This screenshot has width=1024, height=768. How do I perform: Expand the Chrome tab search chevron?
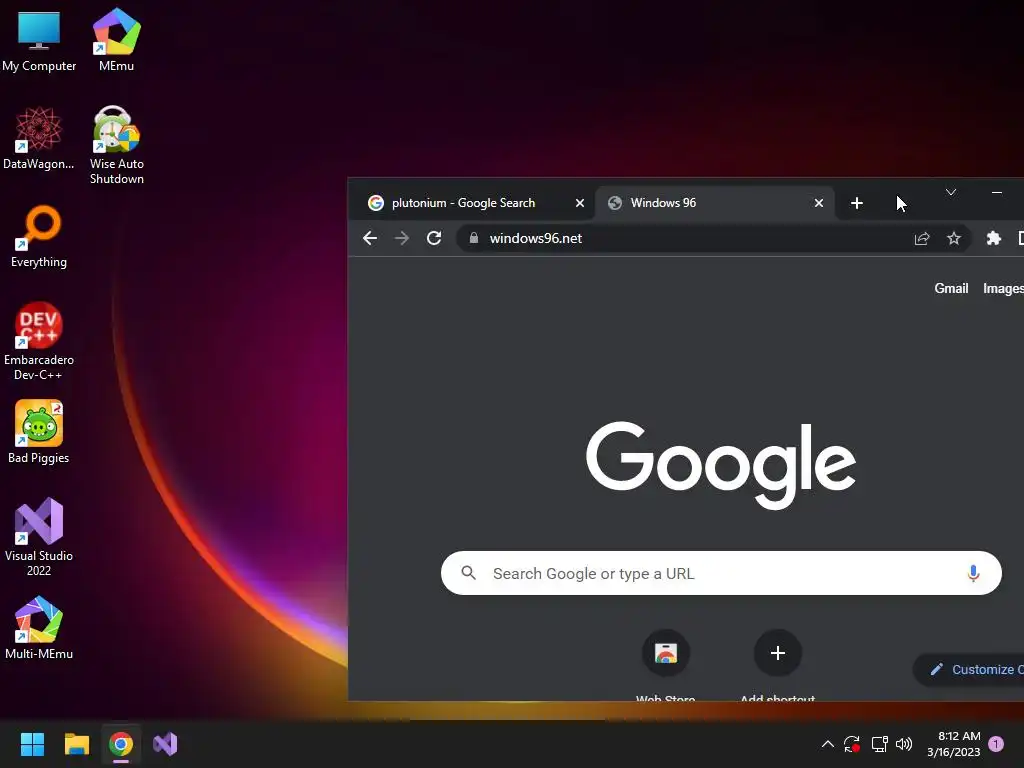coord(951,192)
